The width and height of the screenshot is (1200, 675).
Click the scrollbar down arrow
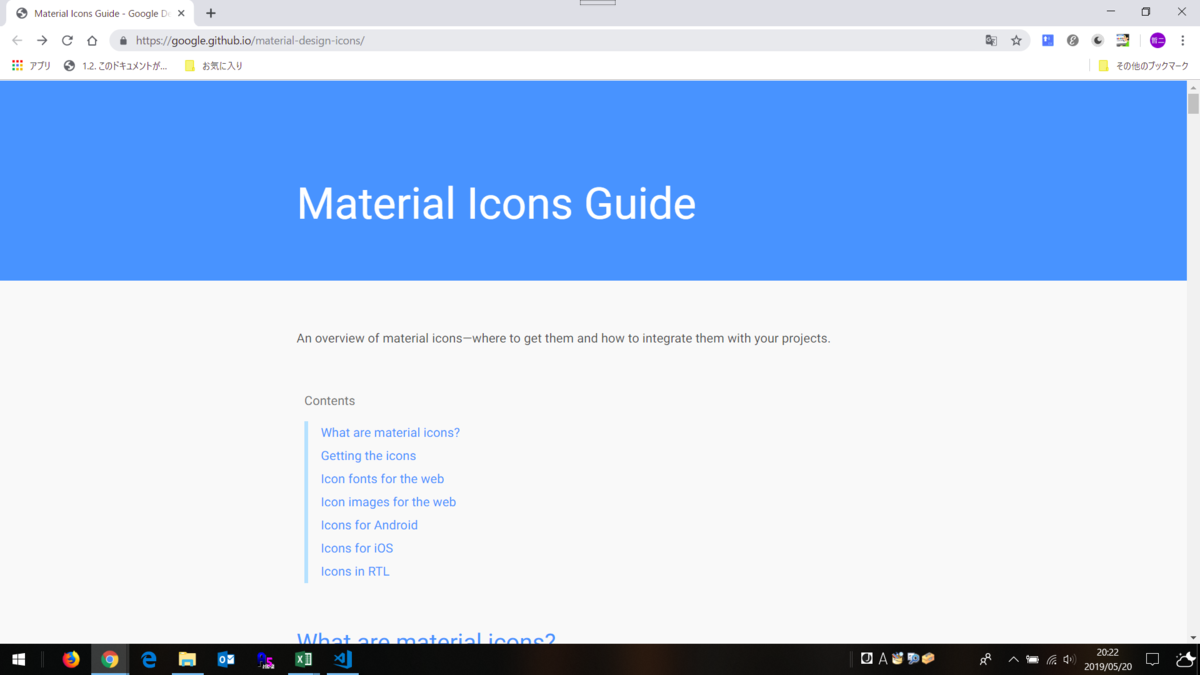coord(1193,637)
